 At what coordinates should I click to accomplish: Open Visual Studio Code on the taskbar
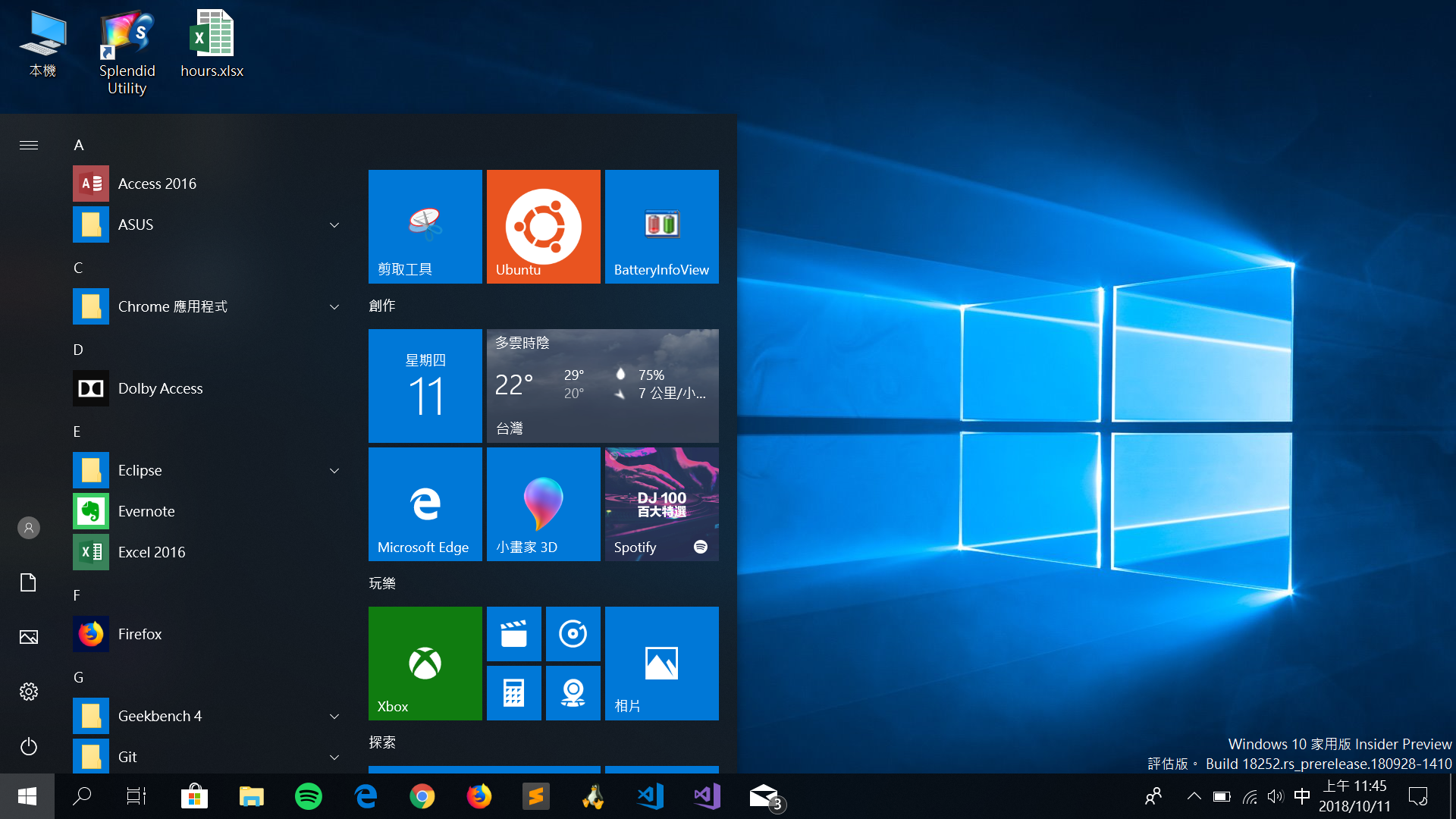(x=650, y=796)
